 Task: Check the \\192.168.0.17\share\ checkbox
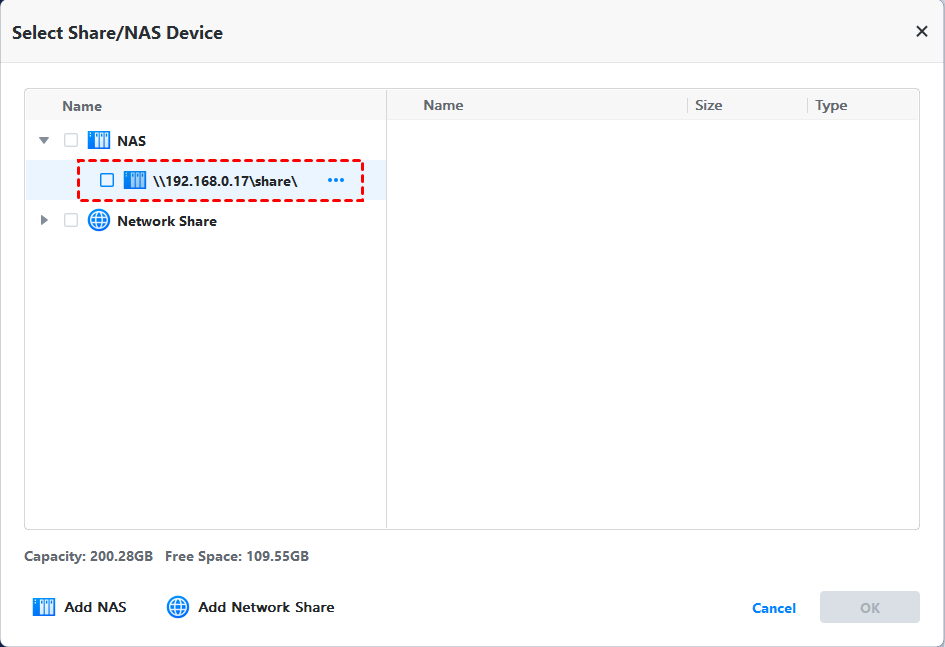(x=107, y=181)
